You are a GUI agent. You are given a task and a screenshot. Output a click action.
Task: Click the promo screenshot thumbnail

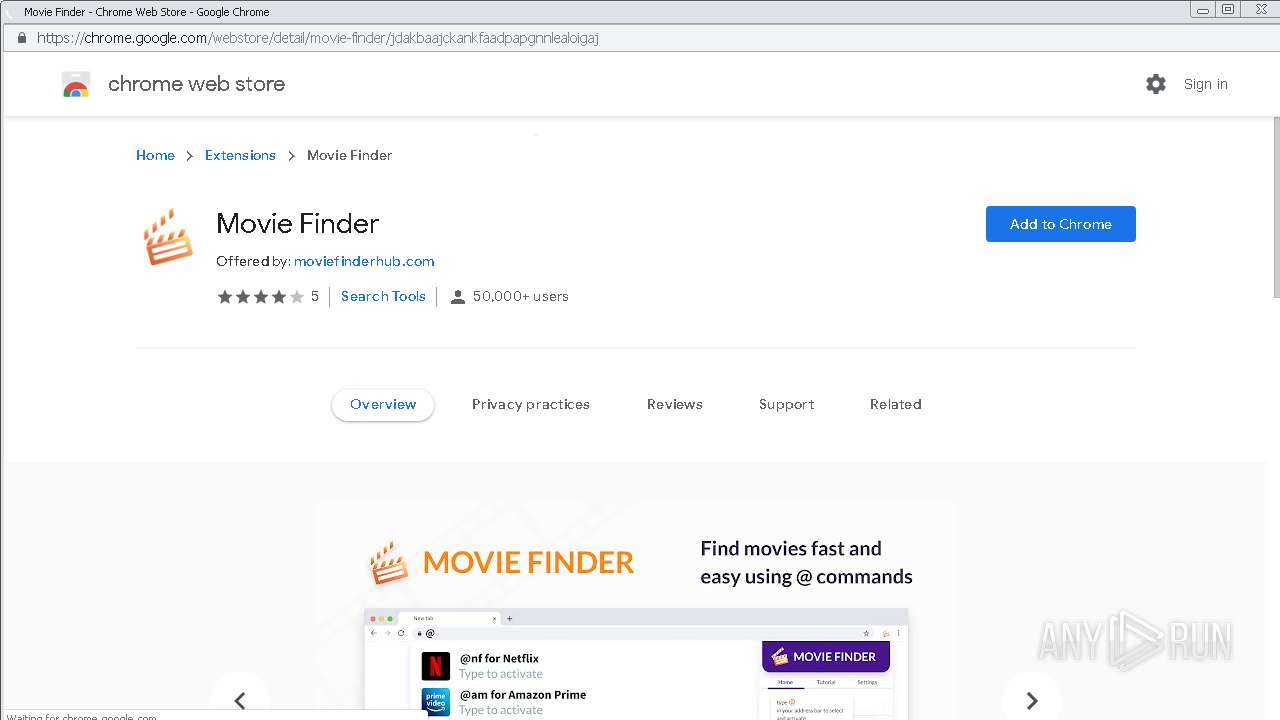point(636,610)
